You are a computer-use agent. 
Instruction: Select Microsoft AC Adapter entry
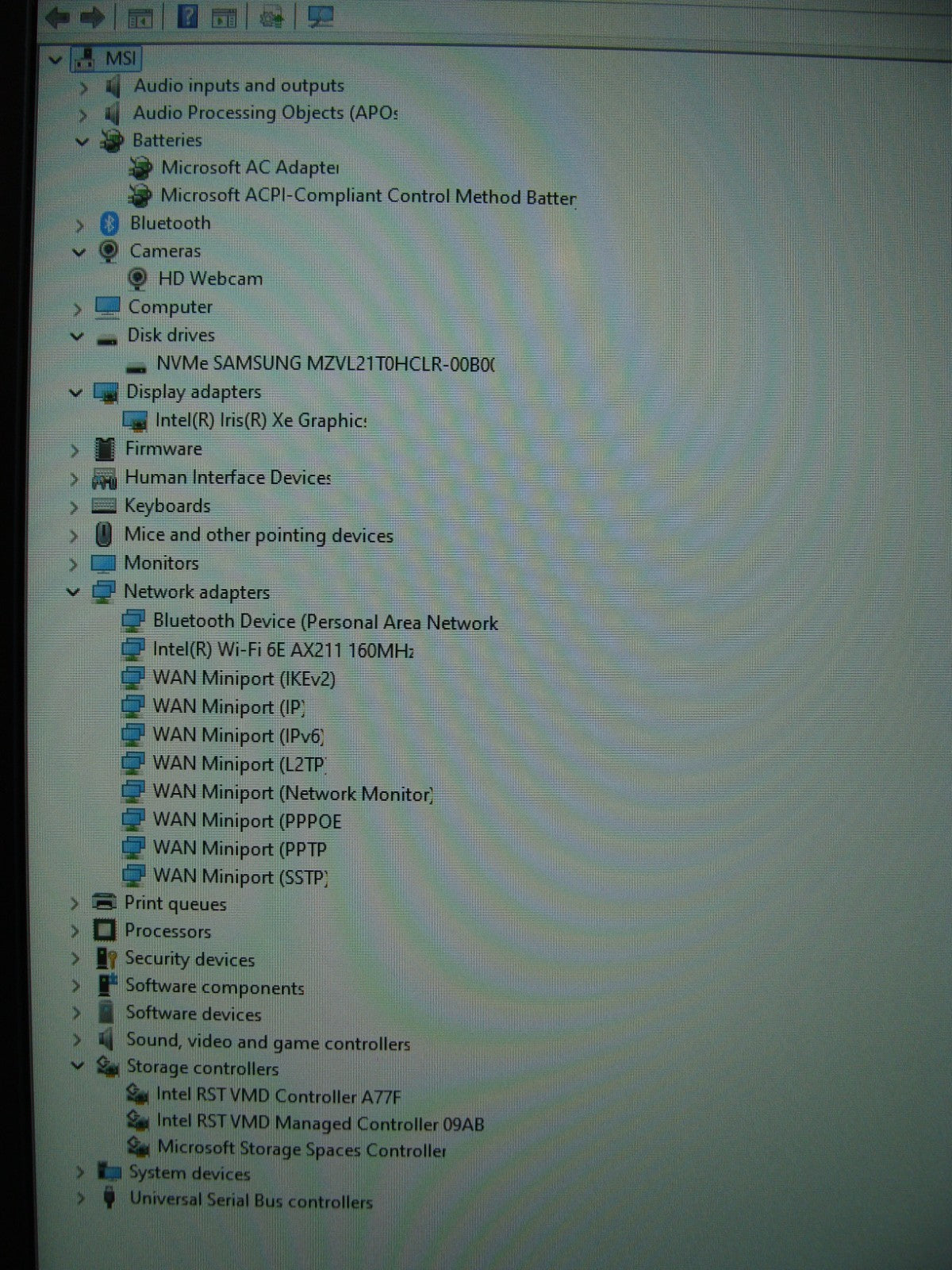[x=249, y=167]
